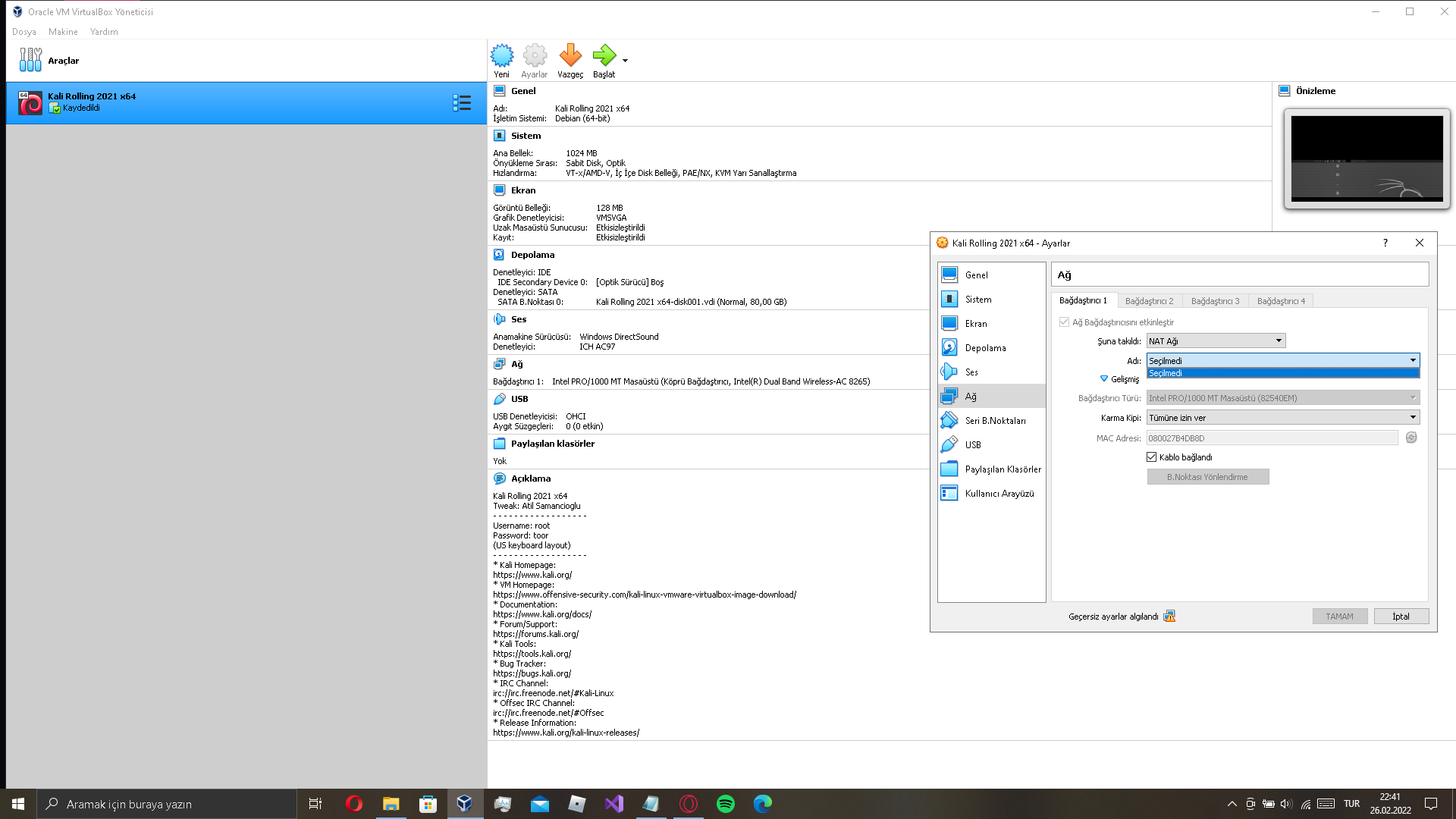Click the taskbar search box
Viewport: 1456px width, 819px height.
[x=167, y=804]
